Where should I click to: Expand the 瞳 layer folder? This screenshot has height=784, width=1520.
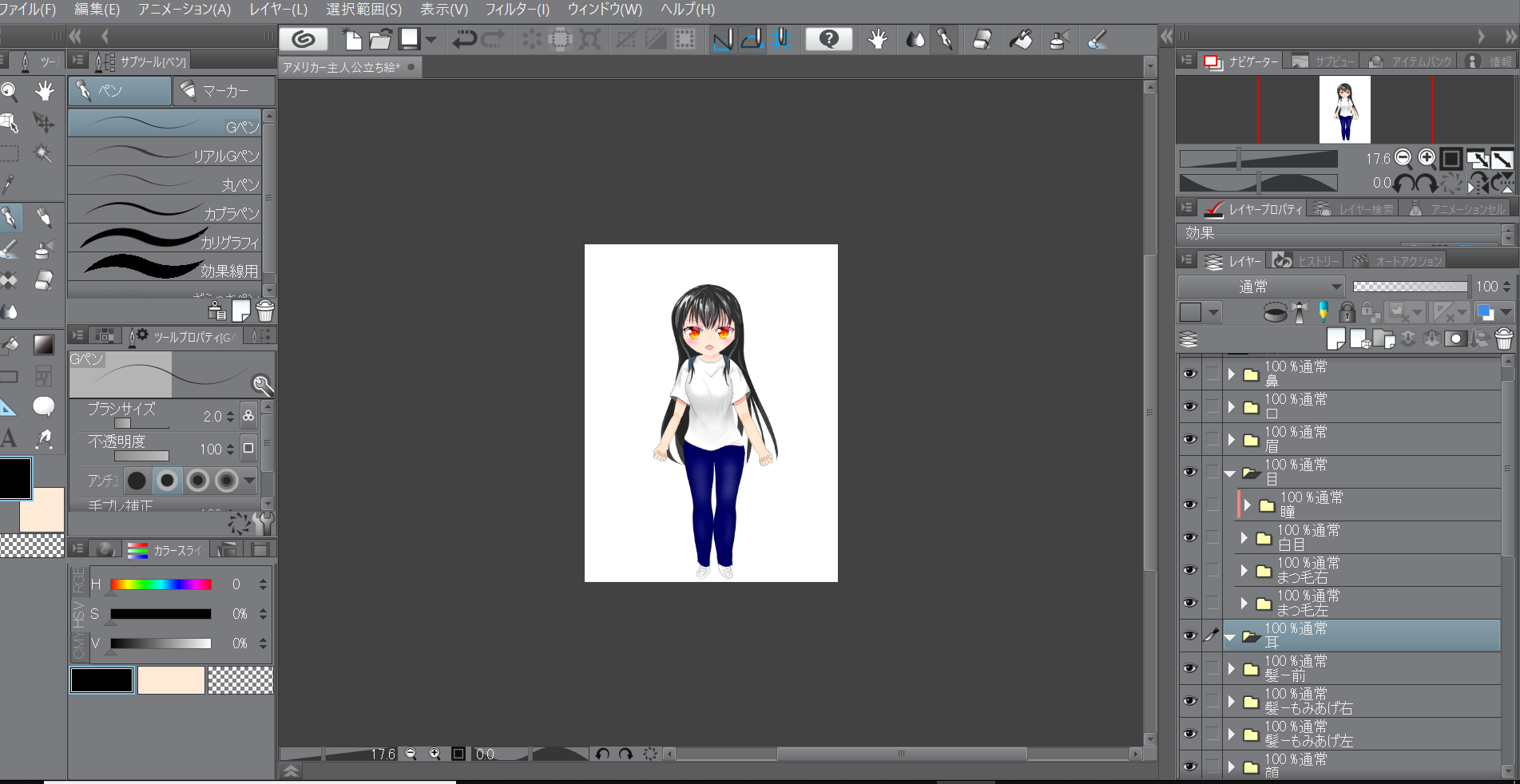tap(1247, 505)
